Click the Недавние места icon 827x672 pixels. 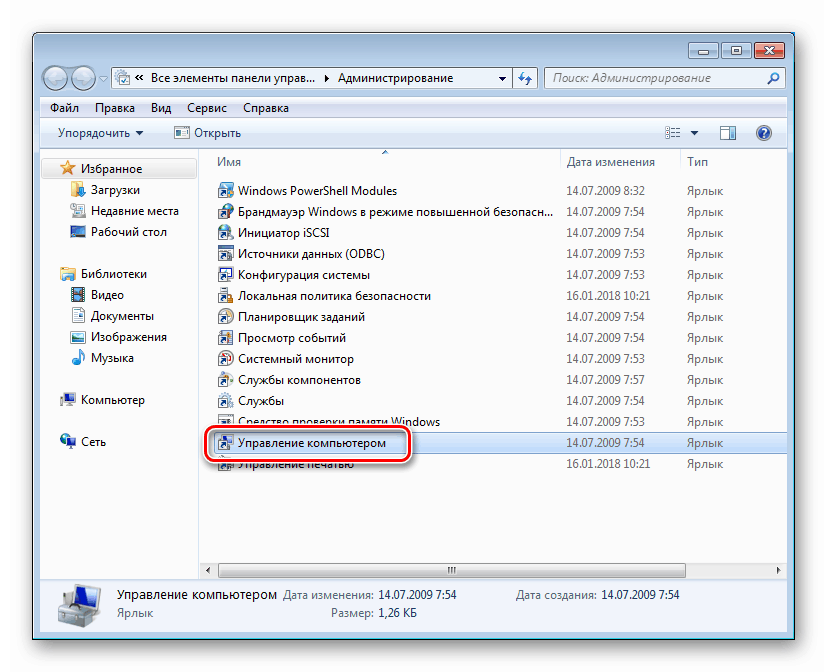78,210
